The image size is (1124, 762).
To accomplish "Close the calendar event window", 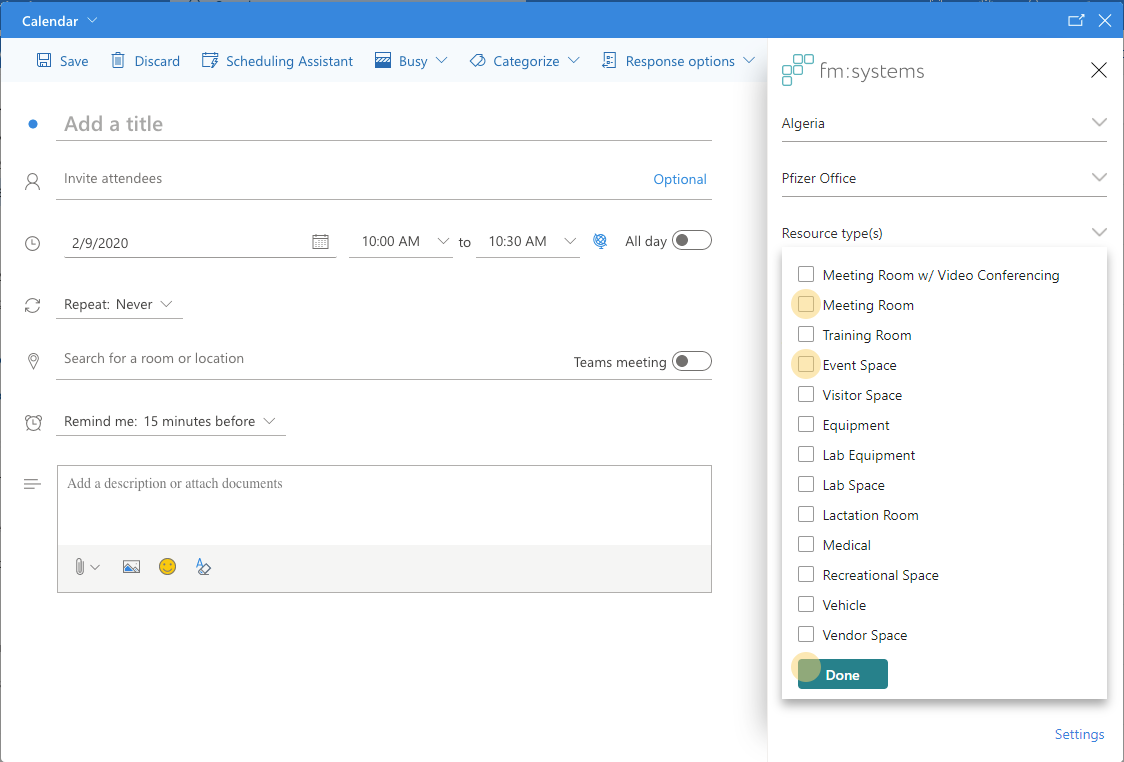I will coord(1105,20).
